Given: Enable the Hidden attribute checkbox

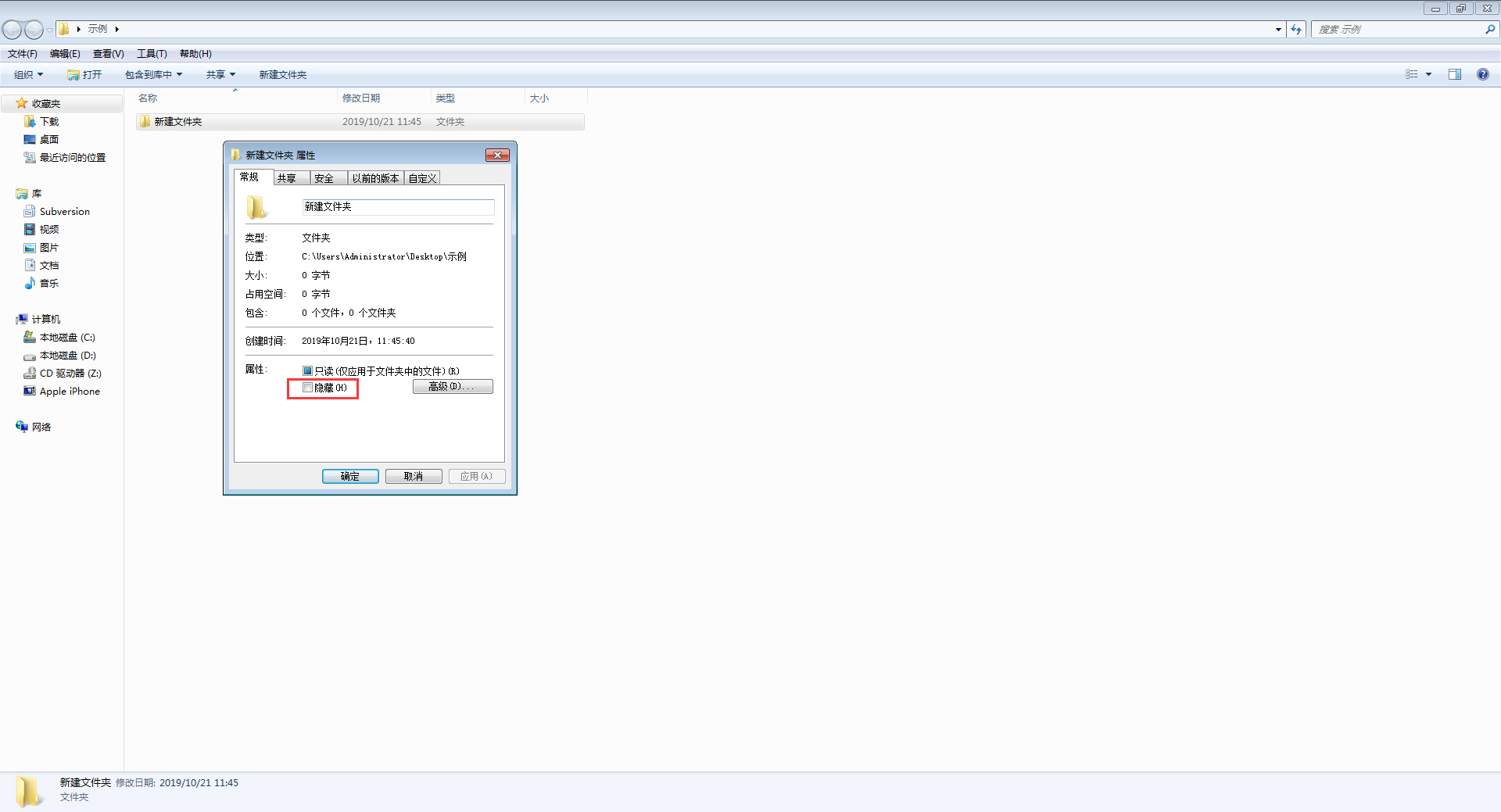Looking at the screenshot, I should tap(307, 388).
